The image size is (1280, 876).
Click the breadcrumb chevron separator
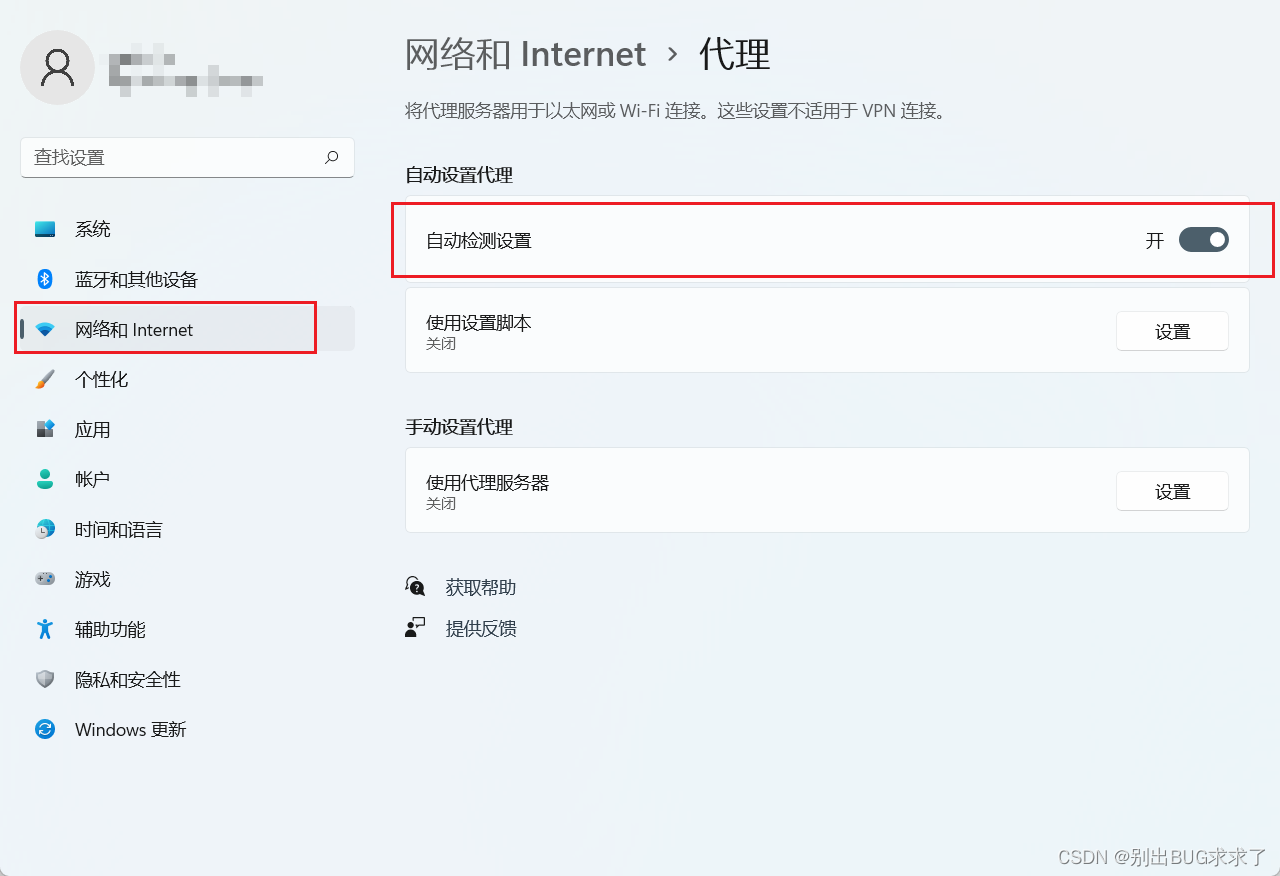tap(672, 54)
